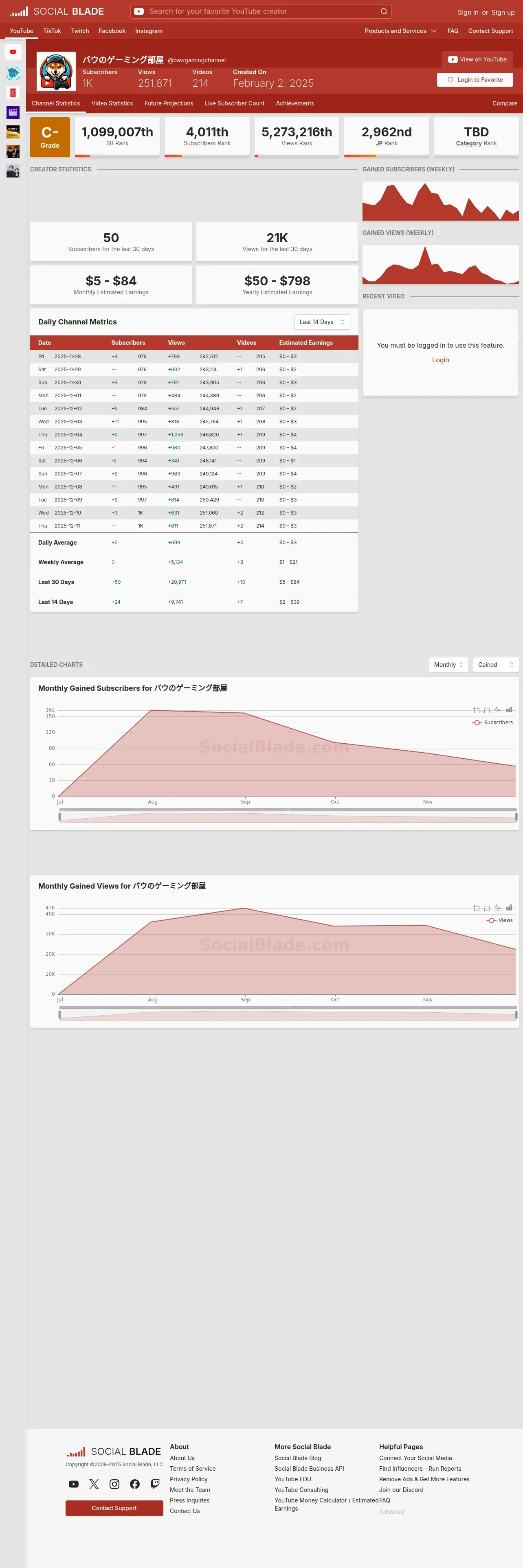The height and width of the screenshot is (1568, 523).
Task: Open Terms of Service footer link
Action: coord(192,1469)
